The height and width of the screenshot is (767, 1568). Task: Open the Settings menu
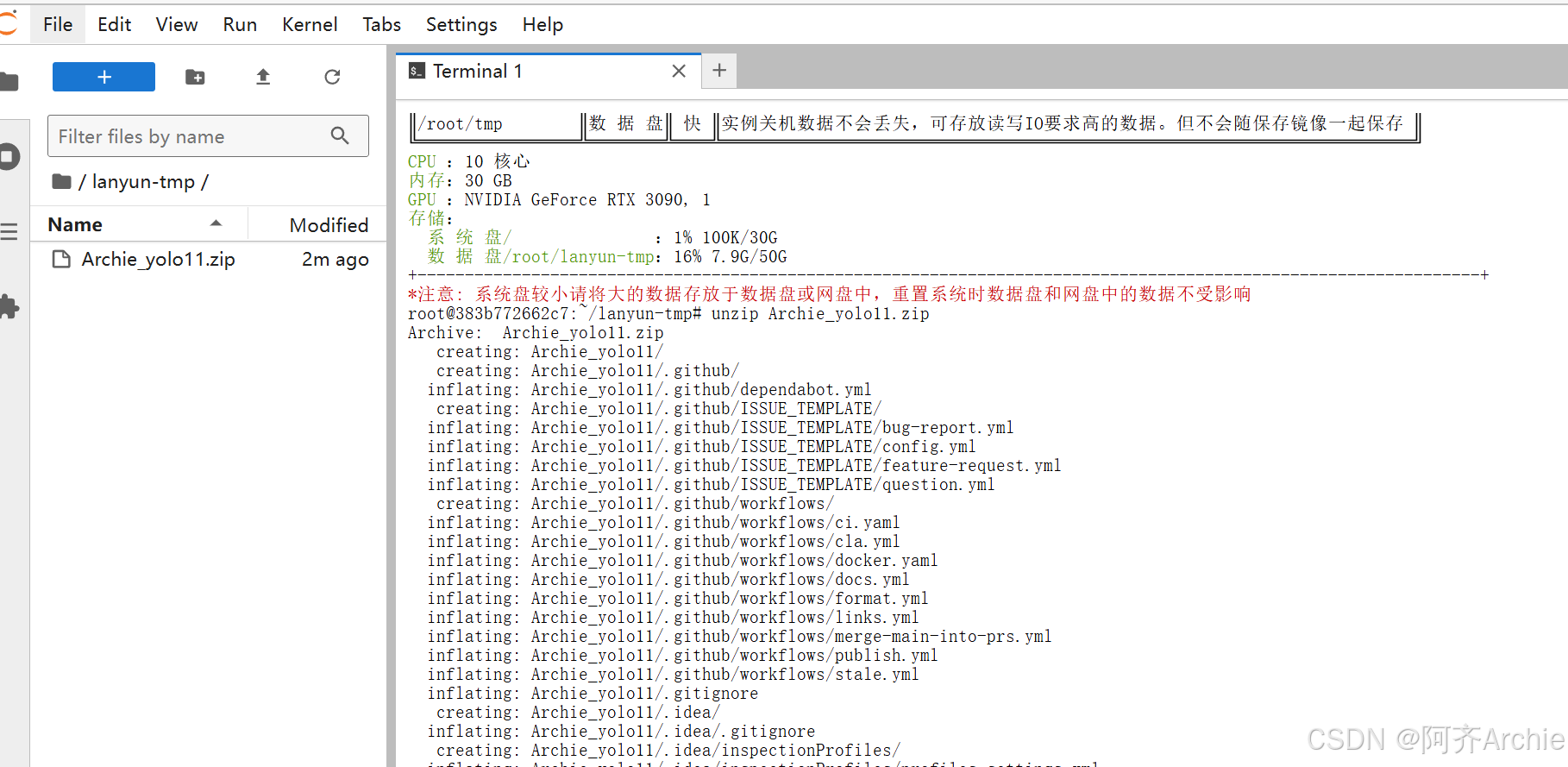pos(461,24)
